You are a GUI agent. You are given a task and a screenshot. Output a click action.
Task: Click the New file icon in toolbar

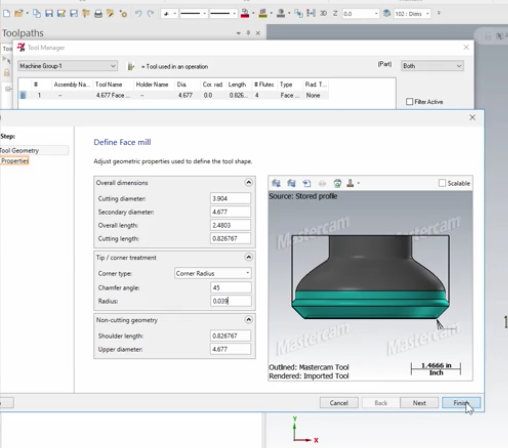[6, 14]
